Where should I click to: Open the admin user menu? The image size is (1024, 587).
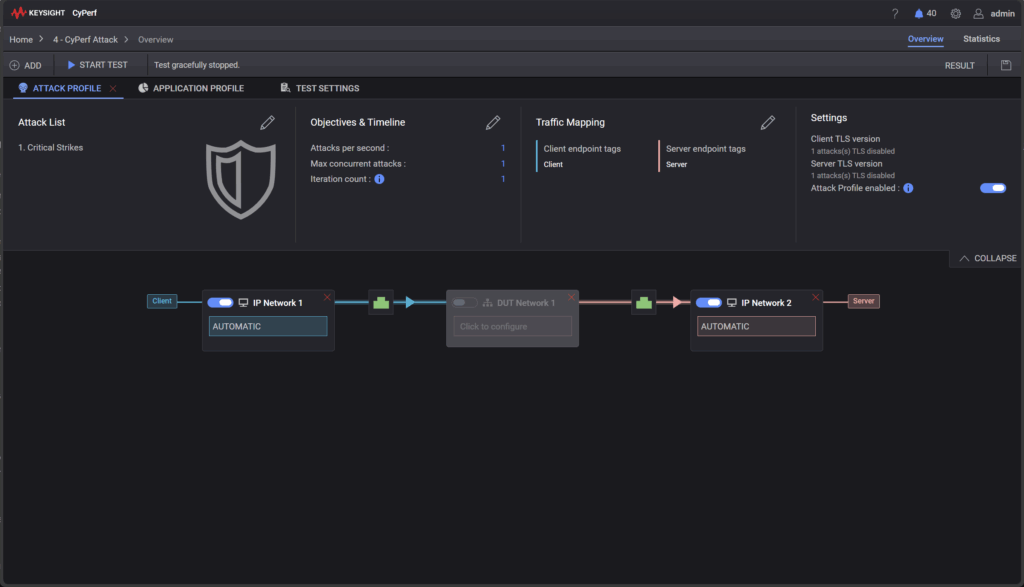pyautogui.click(x=994, y=14)
